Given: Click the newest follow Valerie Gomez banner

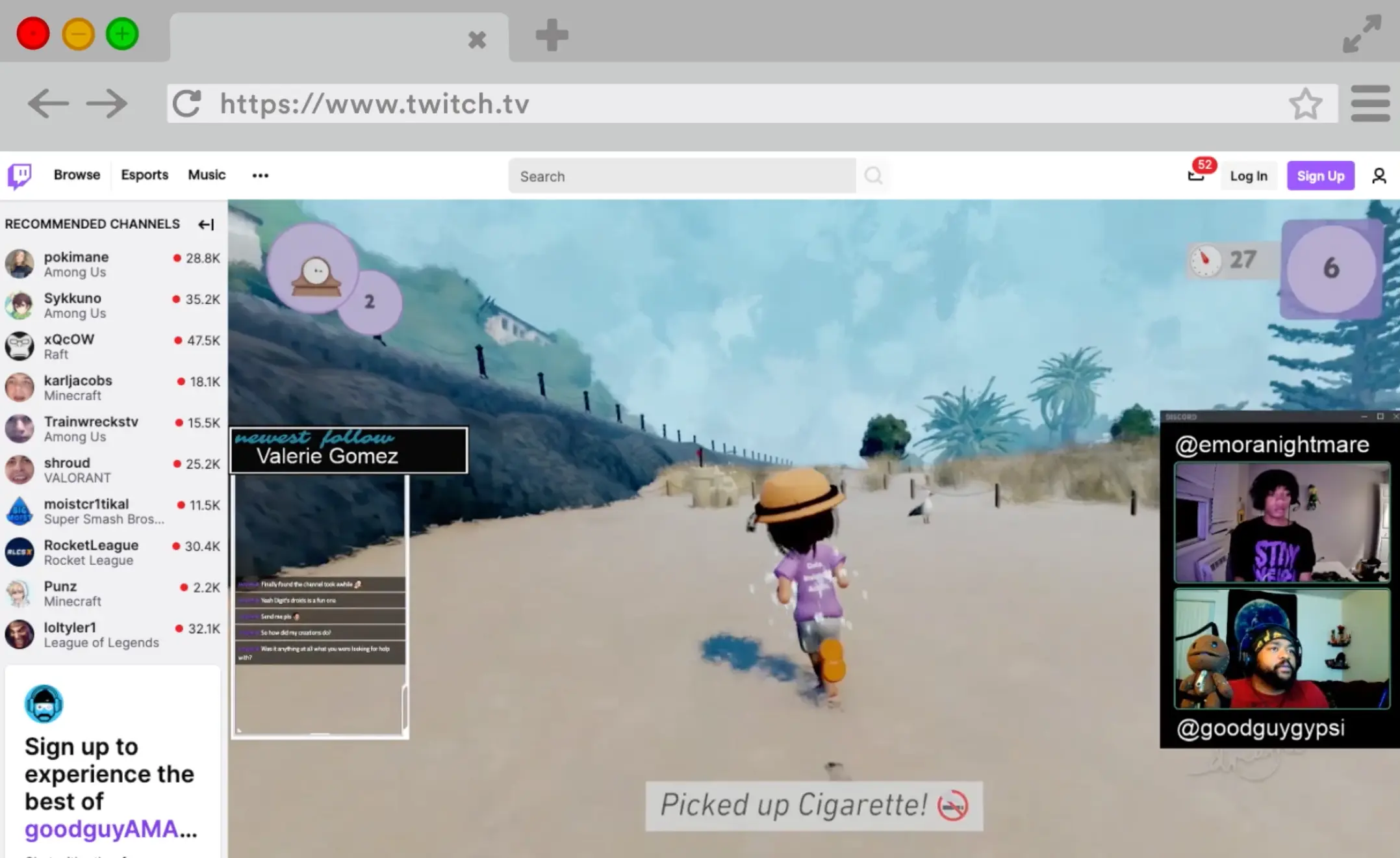Looking at the screenshot, I should (349, 450).
